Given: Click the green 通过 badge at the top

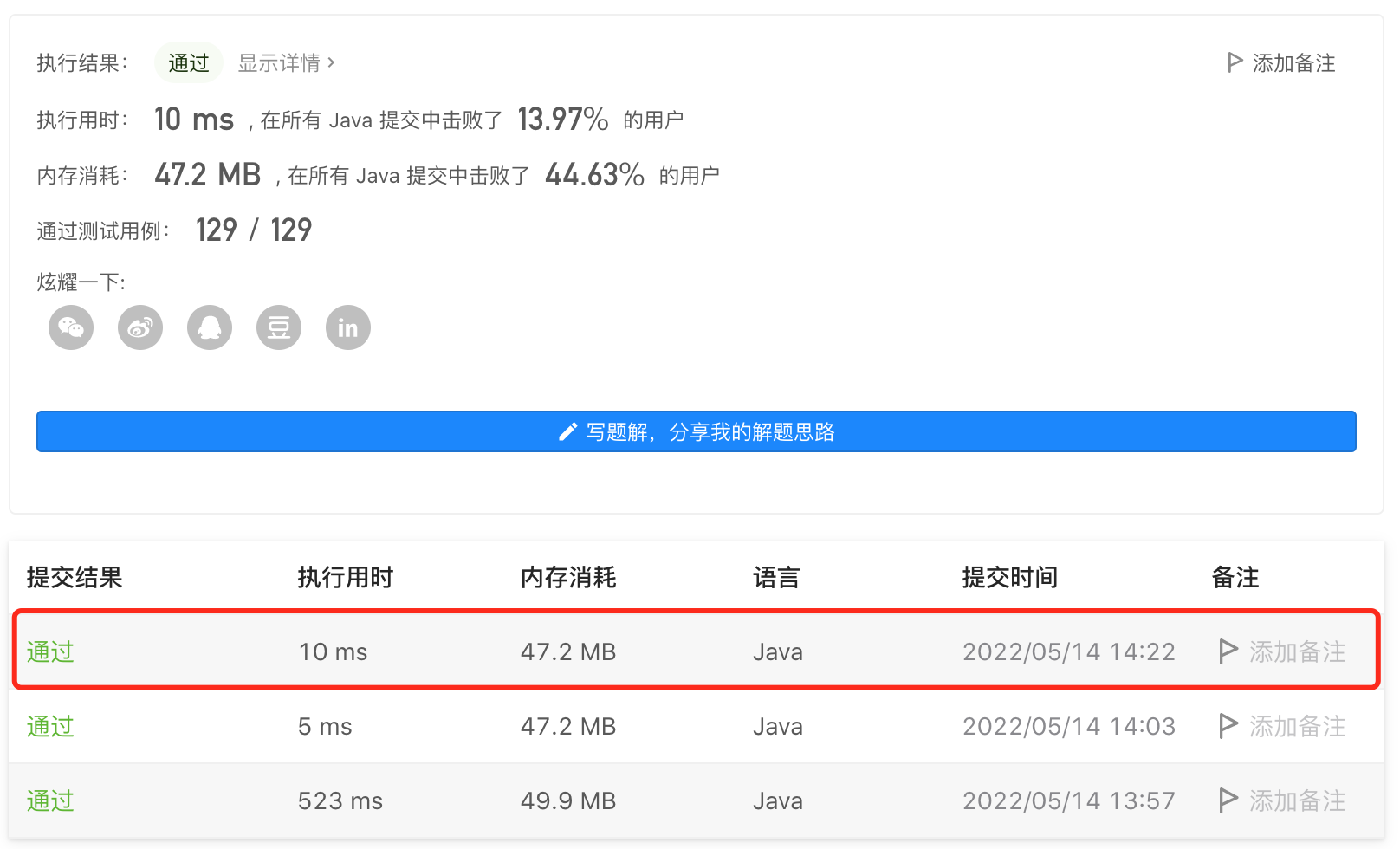Looking at the screenshot, I should pyautogui.click(x=188, y=62).
